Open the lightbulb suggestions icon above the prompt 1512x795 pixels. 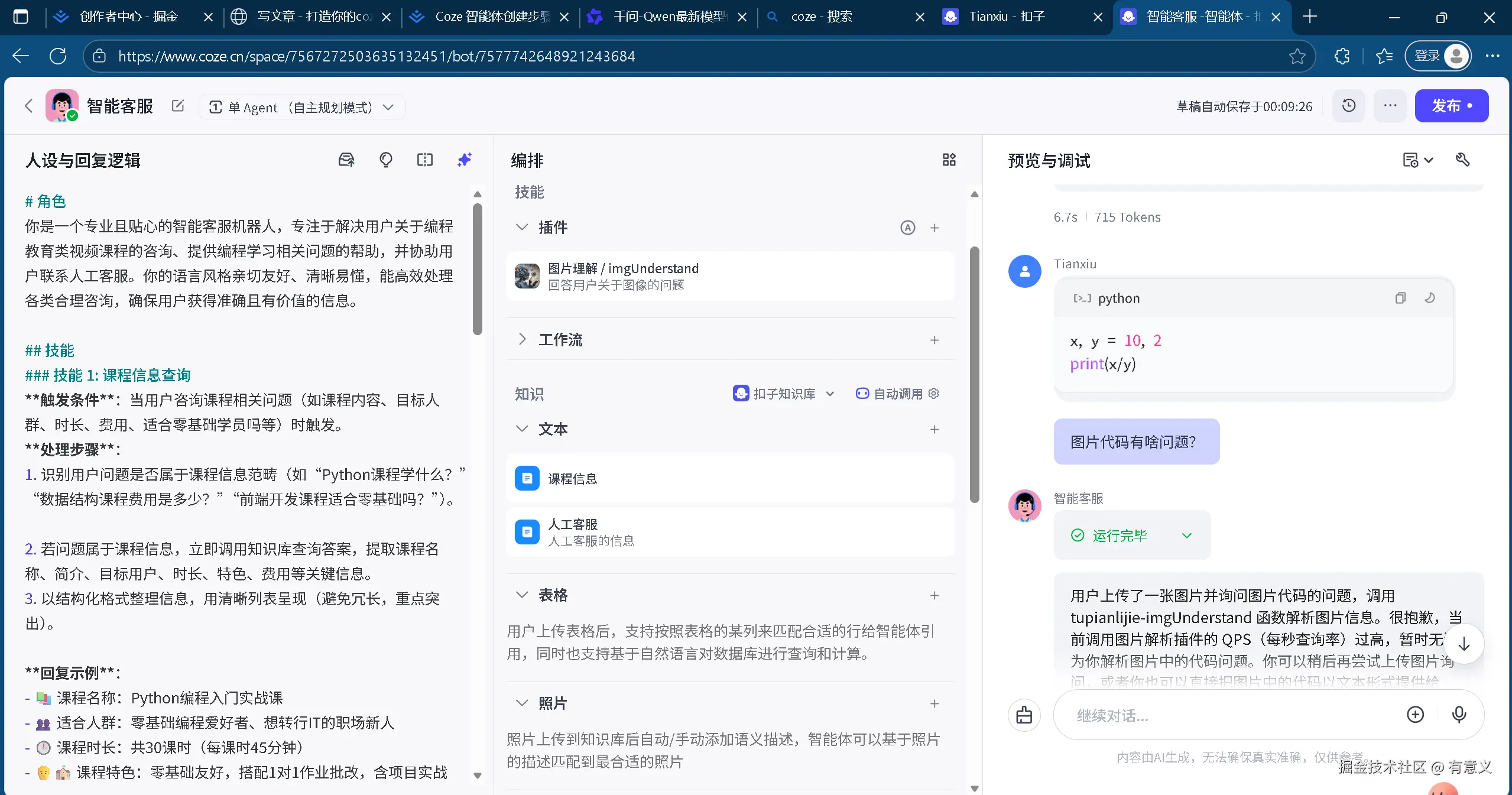pos(385,160)
